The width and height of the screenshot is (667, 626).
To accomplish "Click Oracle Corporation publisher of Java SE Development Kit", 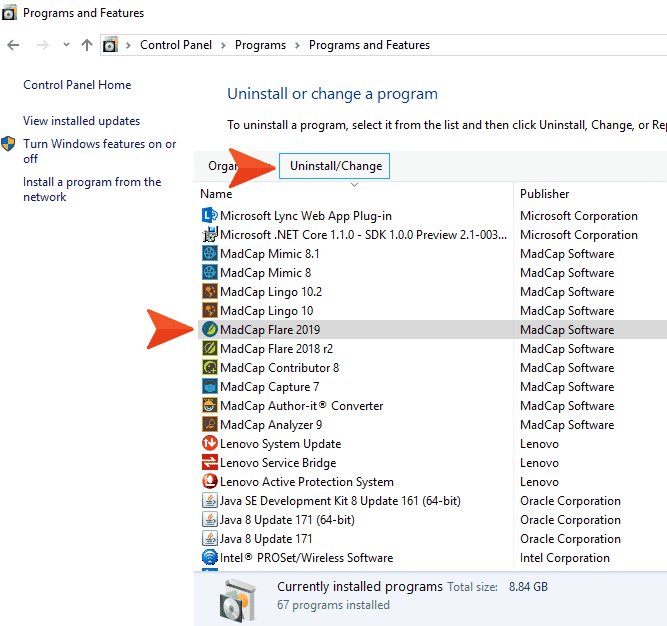I will click(x=570, y=501).
